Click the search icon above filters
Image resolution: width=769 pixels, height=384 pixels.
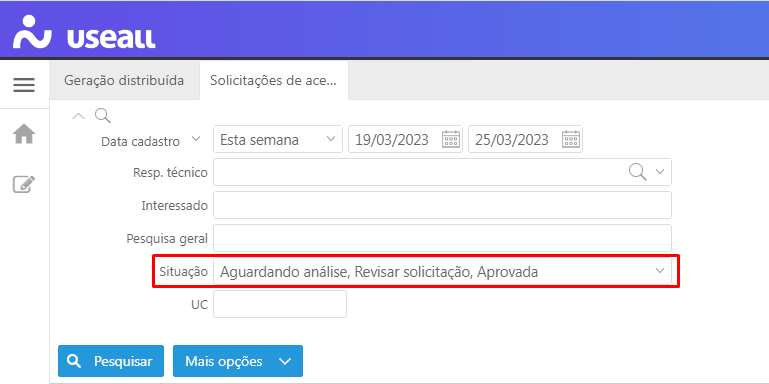[103, 116]
